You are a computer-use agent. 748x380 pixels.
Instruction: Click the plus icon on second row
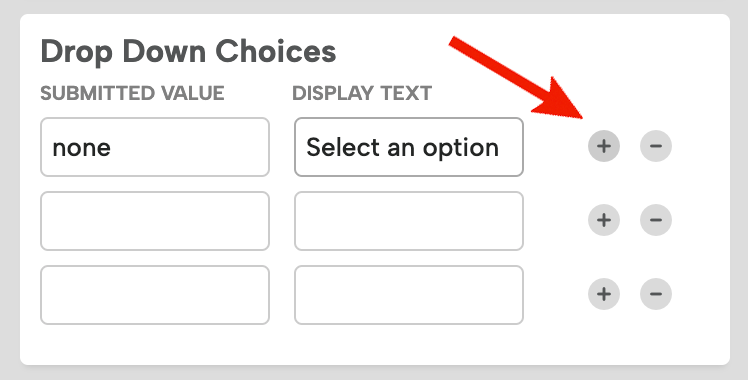click(x=604, y=220)
